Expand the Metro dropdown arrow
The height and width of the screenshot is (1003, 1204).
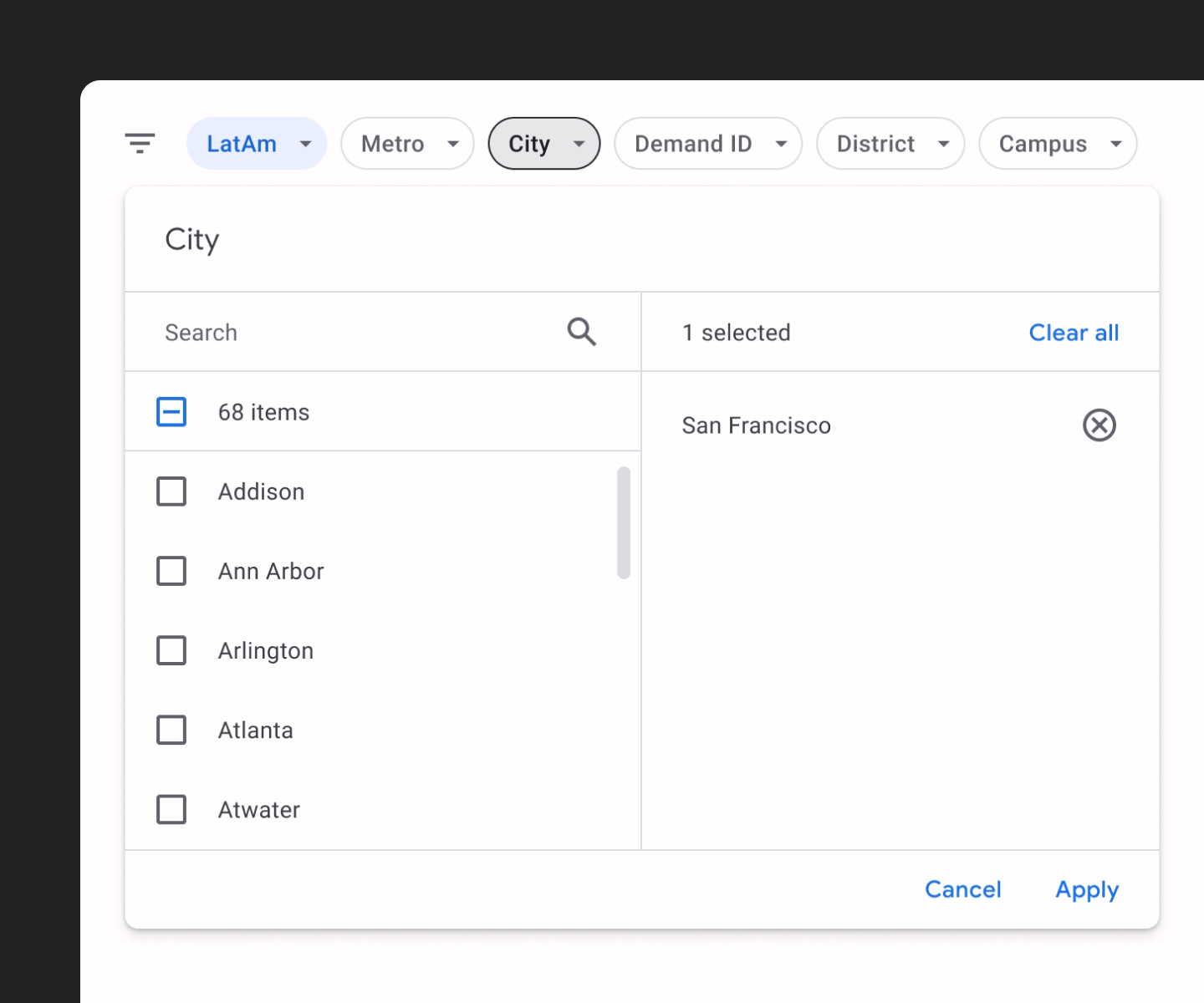coord(454,143)
